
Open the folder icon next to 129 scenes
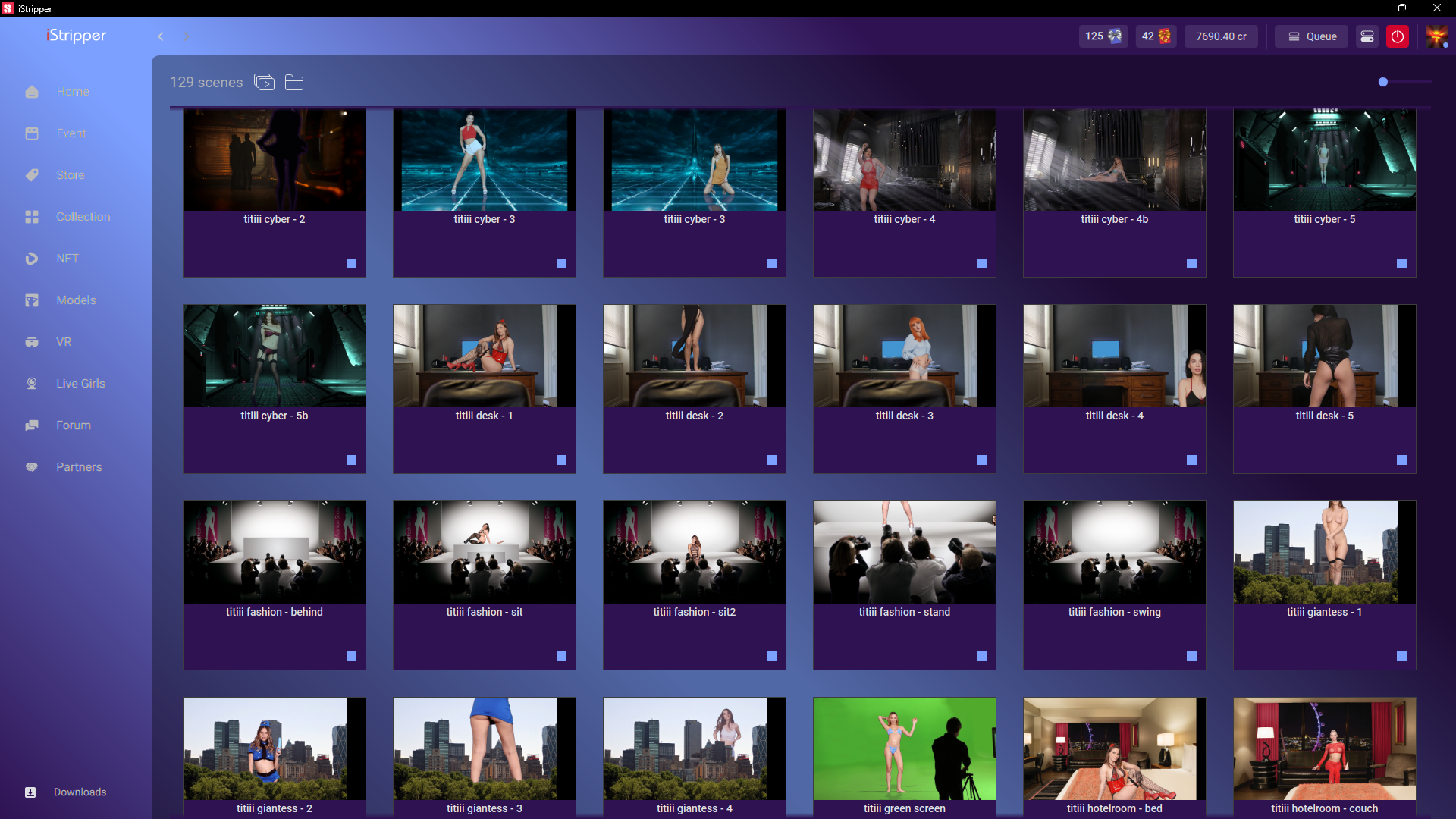(294, 82)
